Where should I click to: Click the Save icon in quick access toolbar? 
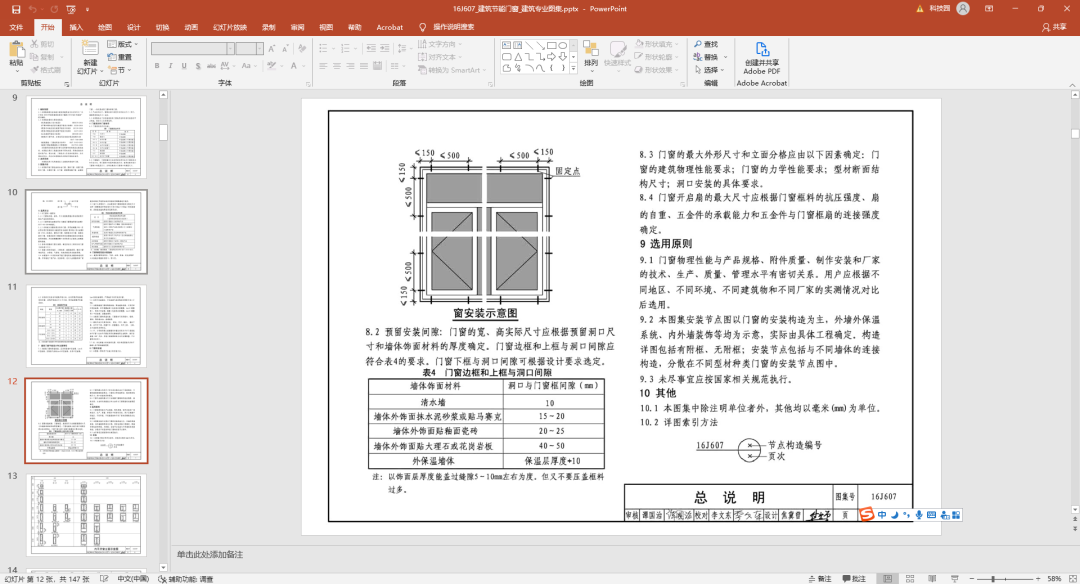pyautogui.click(x=16, y=9)
